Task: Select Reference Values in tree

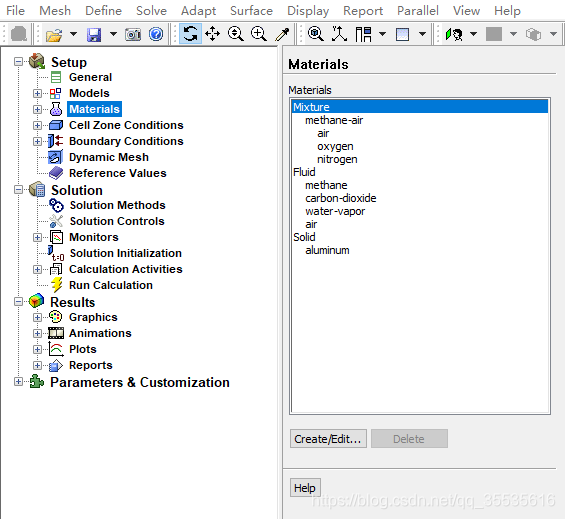Action: tap(118, 173)
